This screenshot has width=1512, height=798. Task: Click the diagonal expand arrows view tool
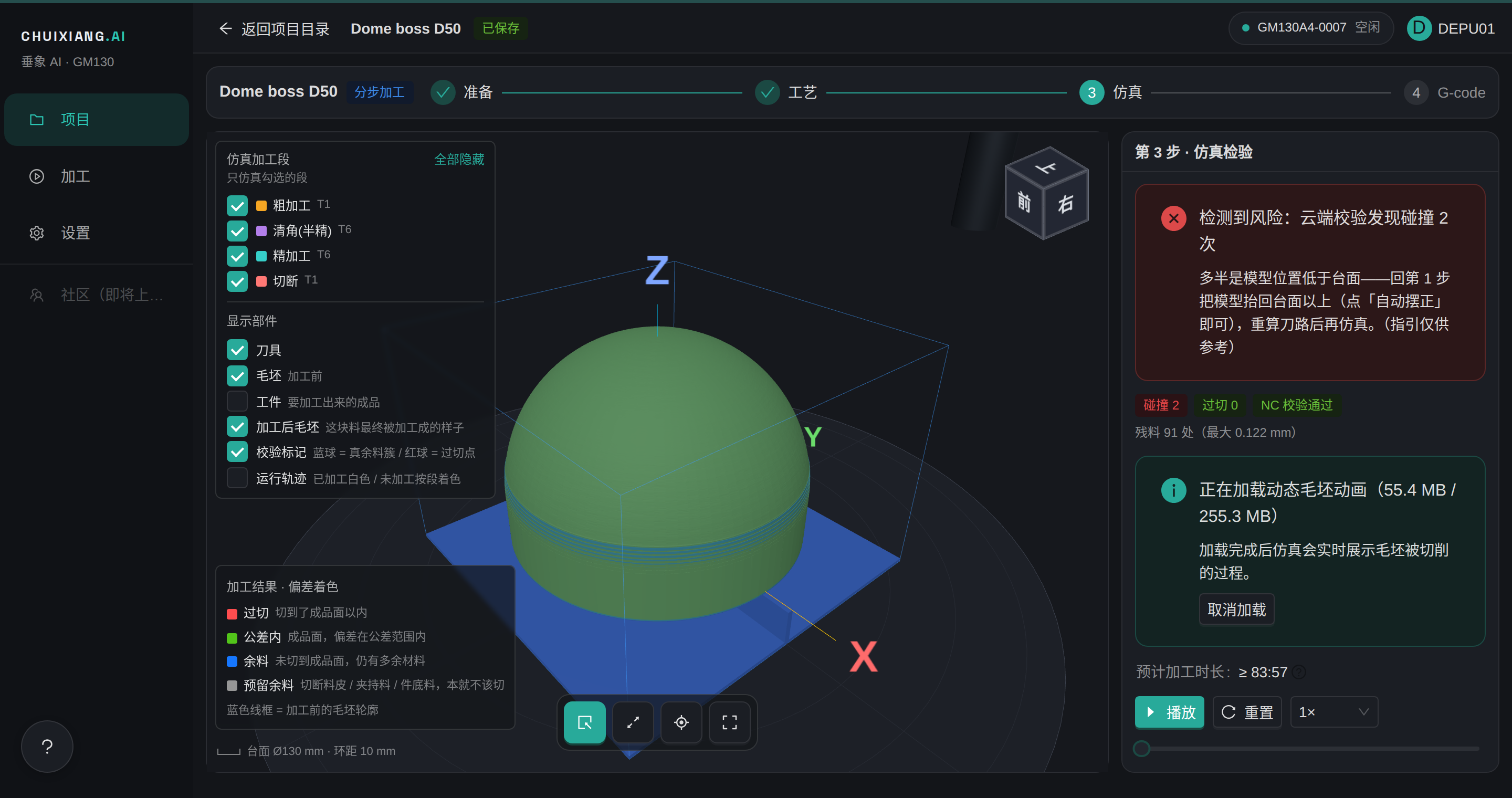[x=633, y=722]
